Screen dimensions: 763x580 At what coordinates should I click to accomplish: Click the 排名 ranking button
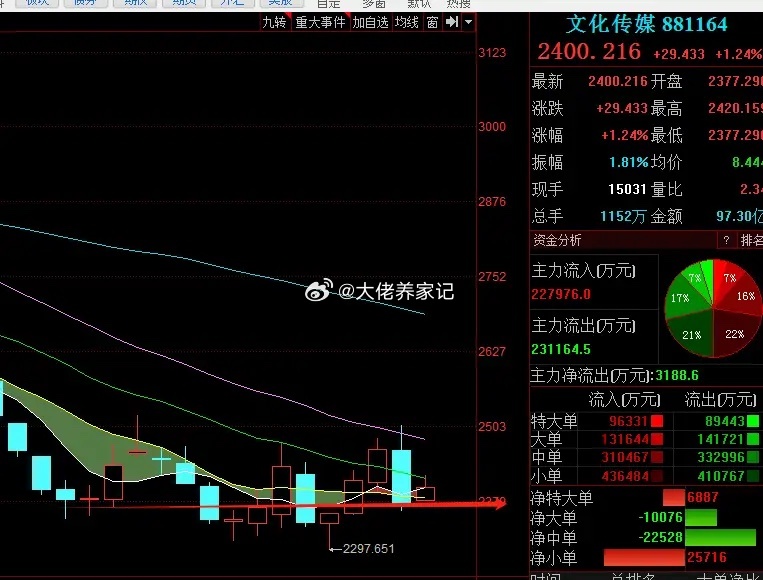(x=751, y=240)
